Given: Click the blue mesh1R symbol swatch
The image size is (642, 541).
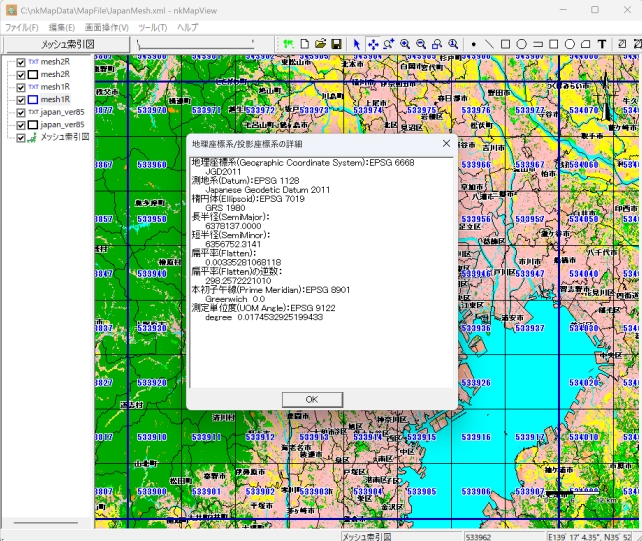Looking at the screenshot, I should coord(33,100).
